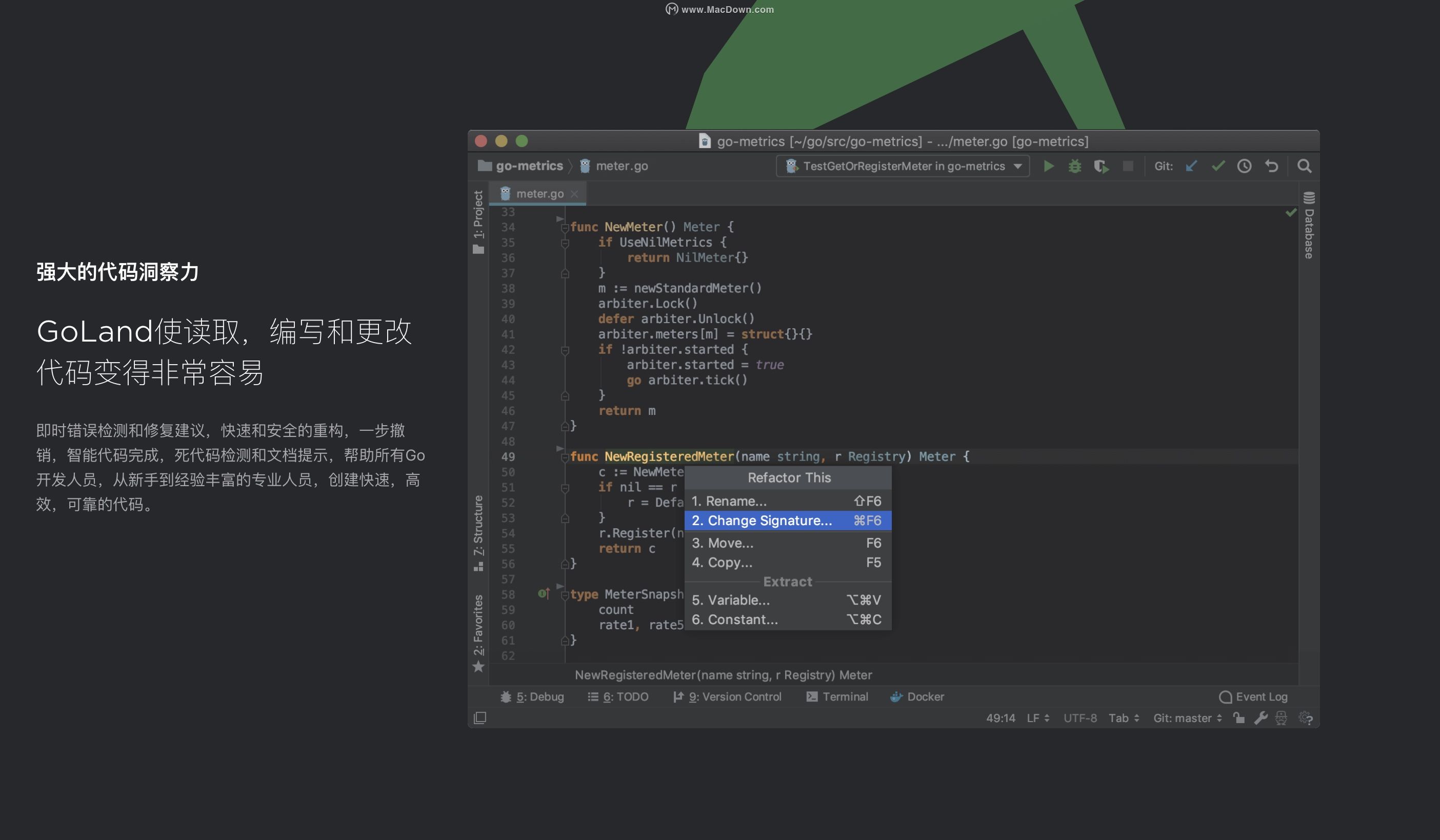Open the UTF-8 encoding selector
The image size is (1440, 840).
(1080, 718)
